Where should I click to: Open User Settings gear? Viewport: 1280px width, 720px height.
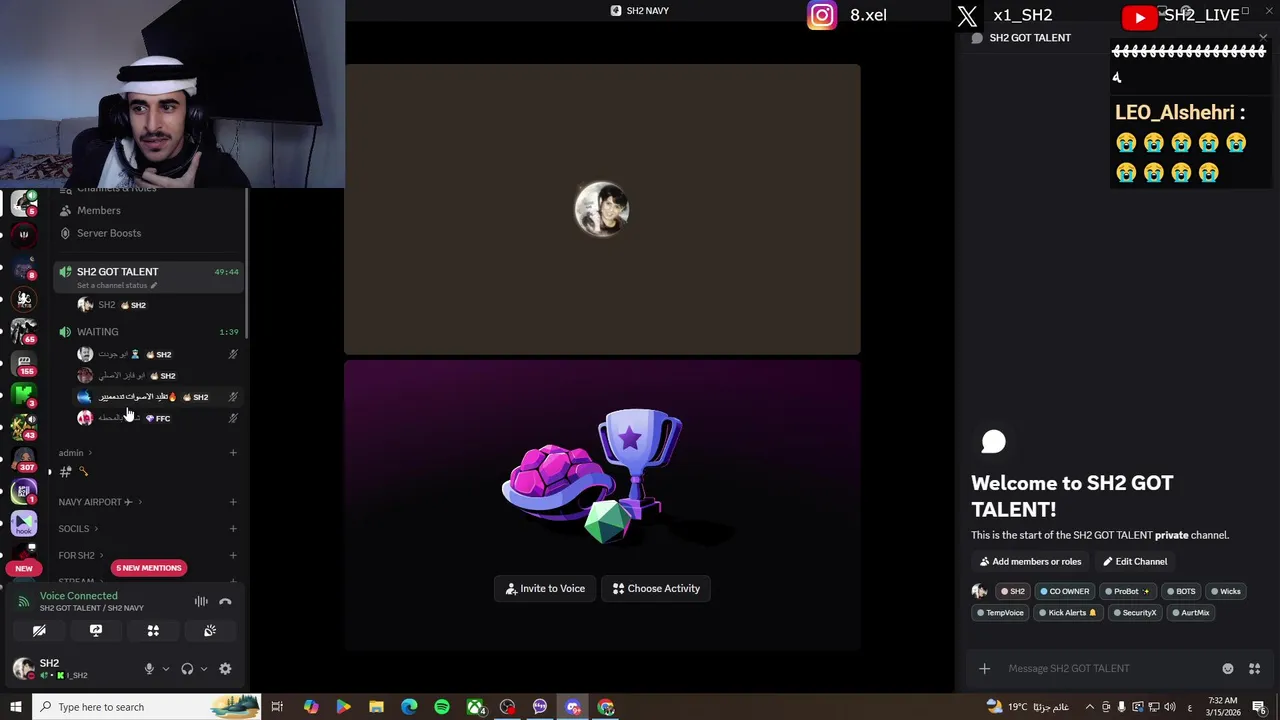(225, 669)
